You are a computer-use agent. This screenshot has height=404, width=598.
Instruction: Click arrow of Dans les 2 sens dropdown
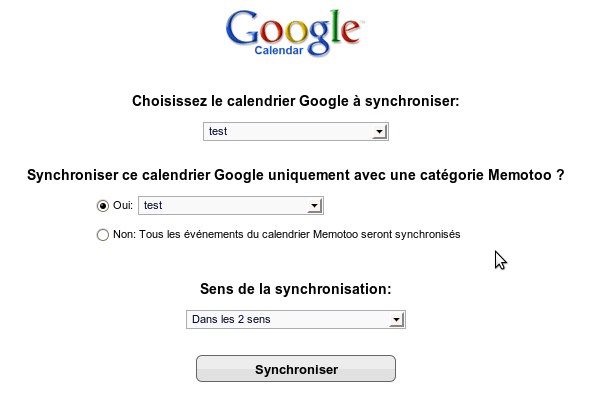(397, 320)
